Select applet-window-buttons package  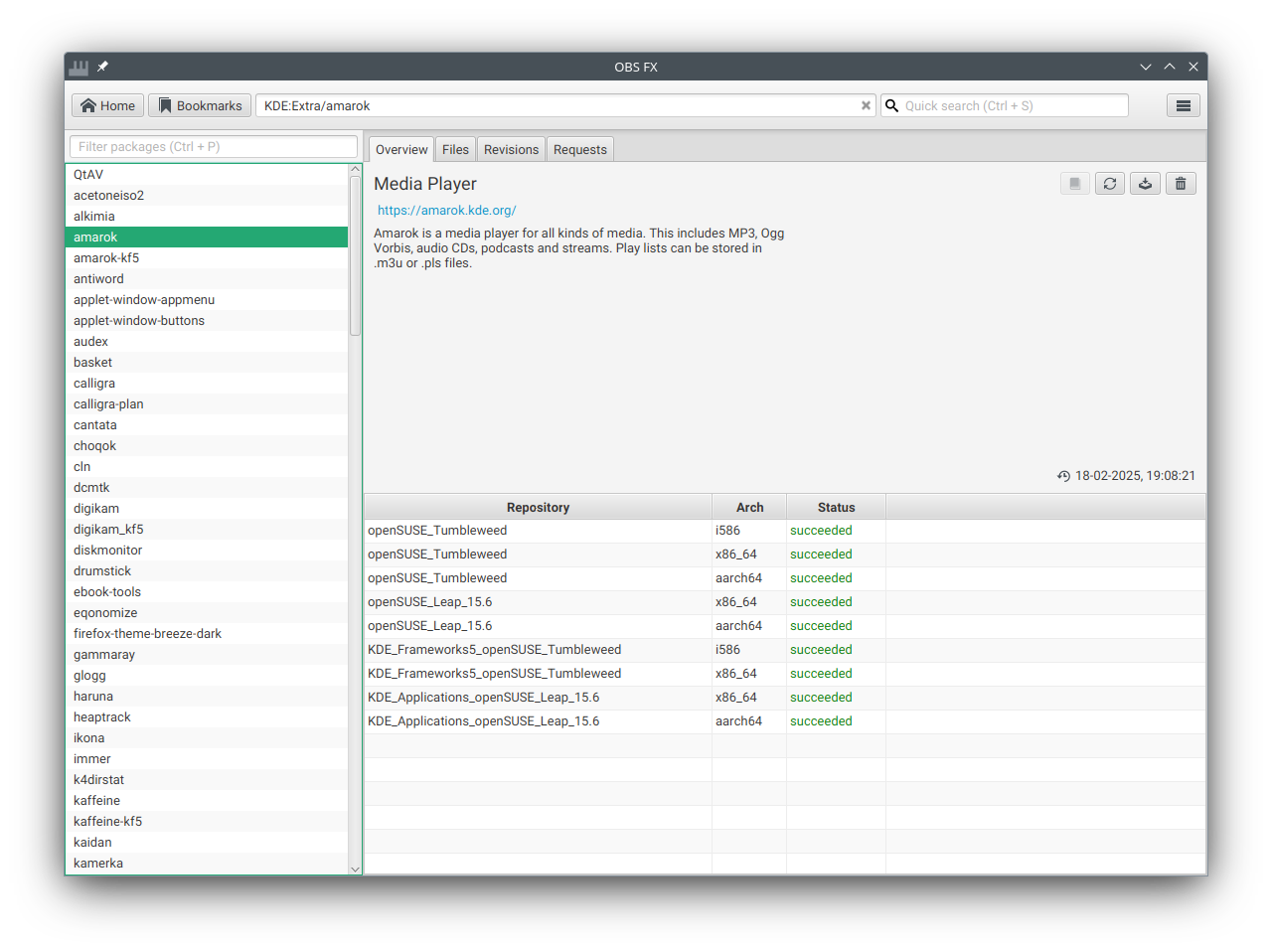[207, 321]
